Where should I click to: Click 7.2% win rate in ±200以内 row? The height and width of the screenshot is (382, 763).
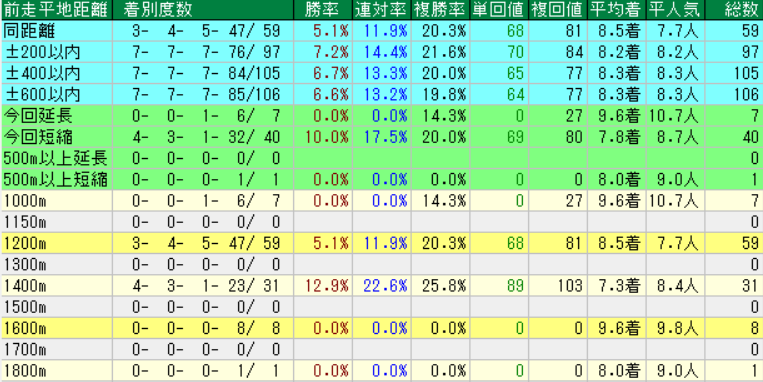tap(331, 52)
